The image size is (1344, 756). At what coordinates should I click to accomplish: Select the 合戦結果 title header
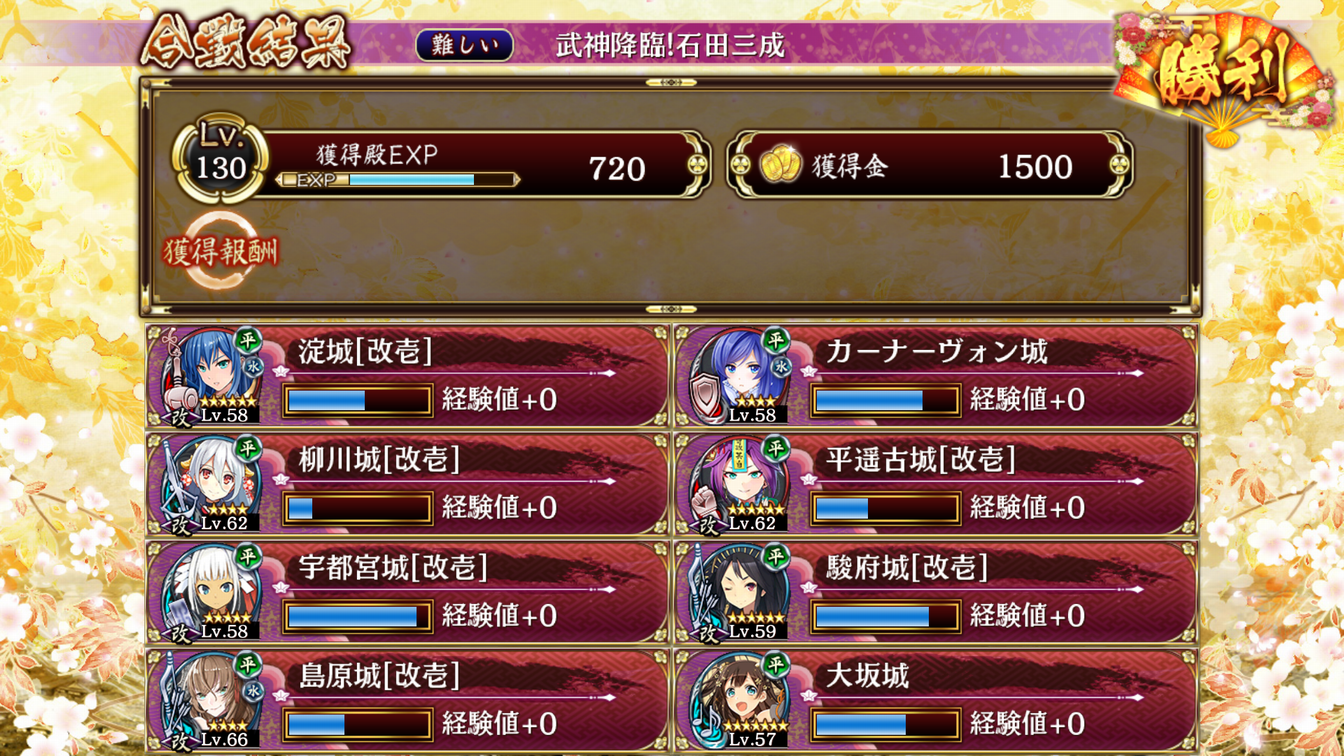(246, 45)
